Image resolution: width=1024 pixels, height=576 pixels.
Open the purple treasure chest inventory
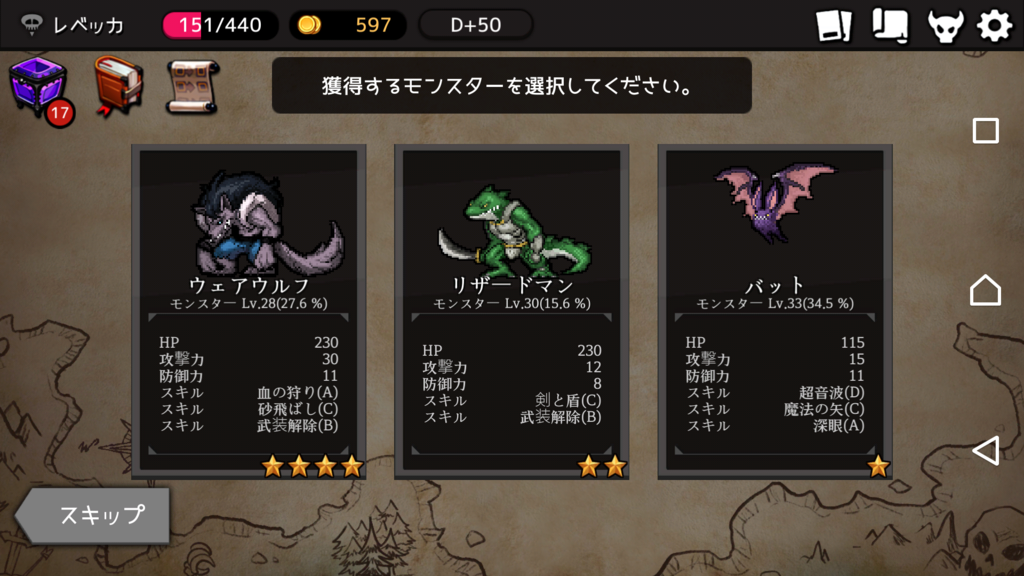coord(38,85)
